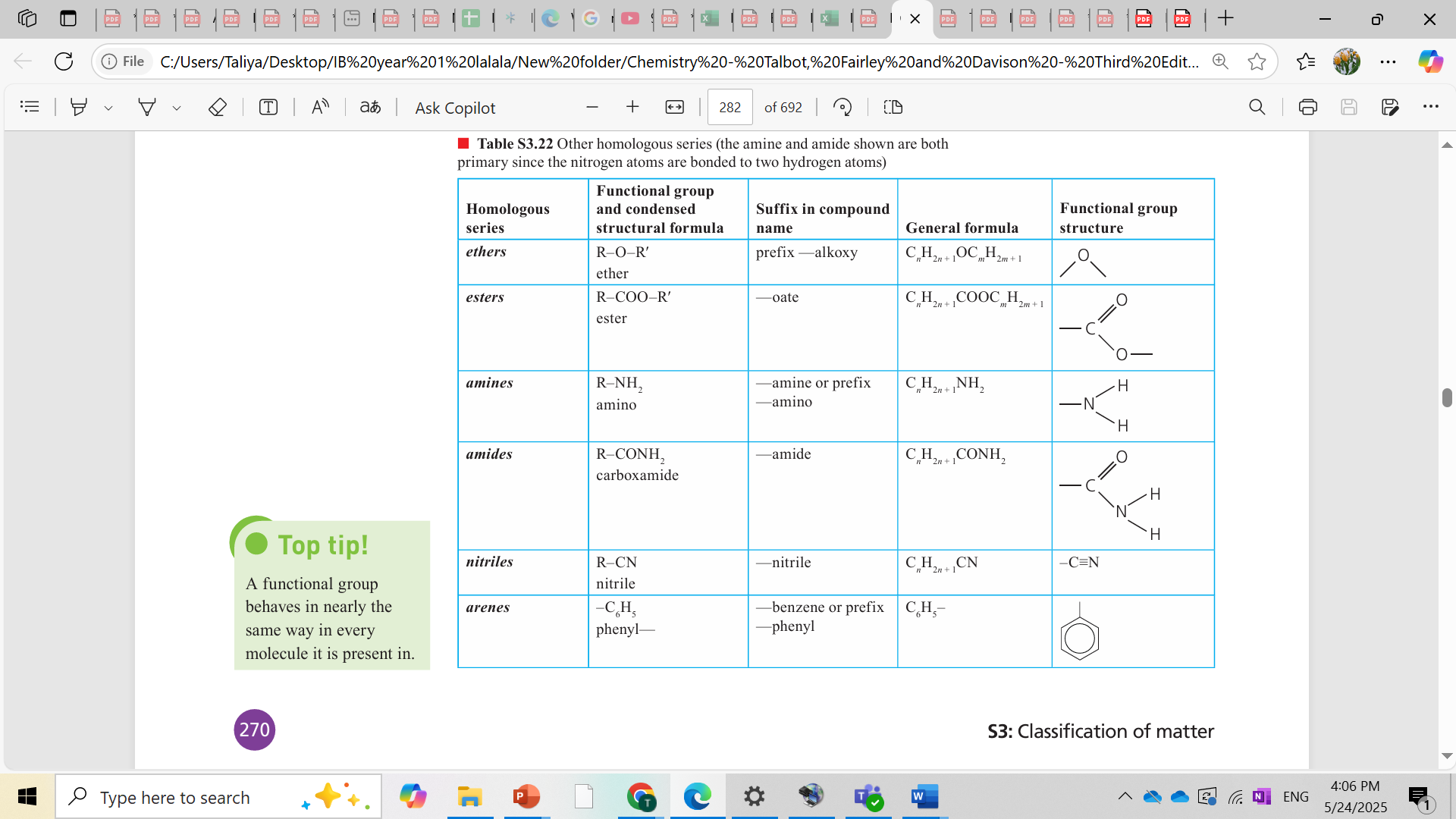Open the table of contents sidebar

pos(30,107)
